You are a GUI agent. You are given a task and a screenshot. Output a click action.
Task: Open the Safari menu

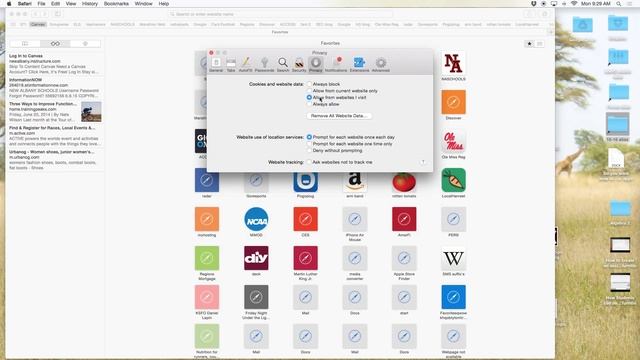coord(24,4)
